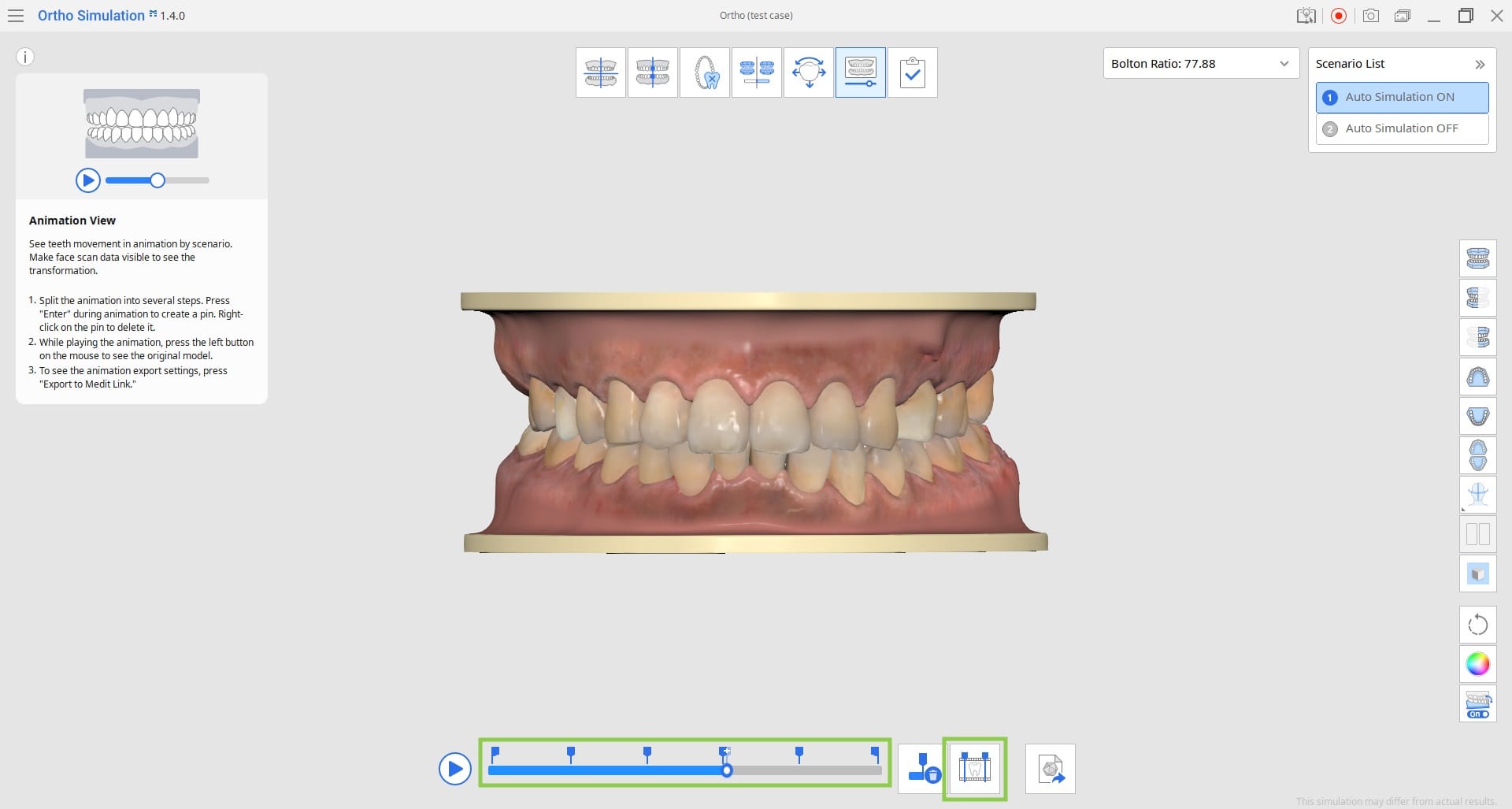The height and width of the screenshot is (809, 1512).
Task: Show both occlusal arches view
Action: (1478, 455)
